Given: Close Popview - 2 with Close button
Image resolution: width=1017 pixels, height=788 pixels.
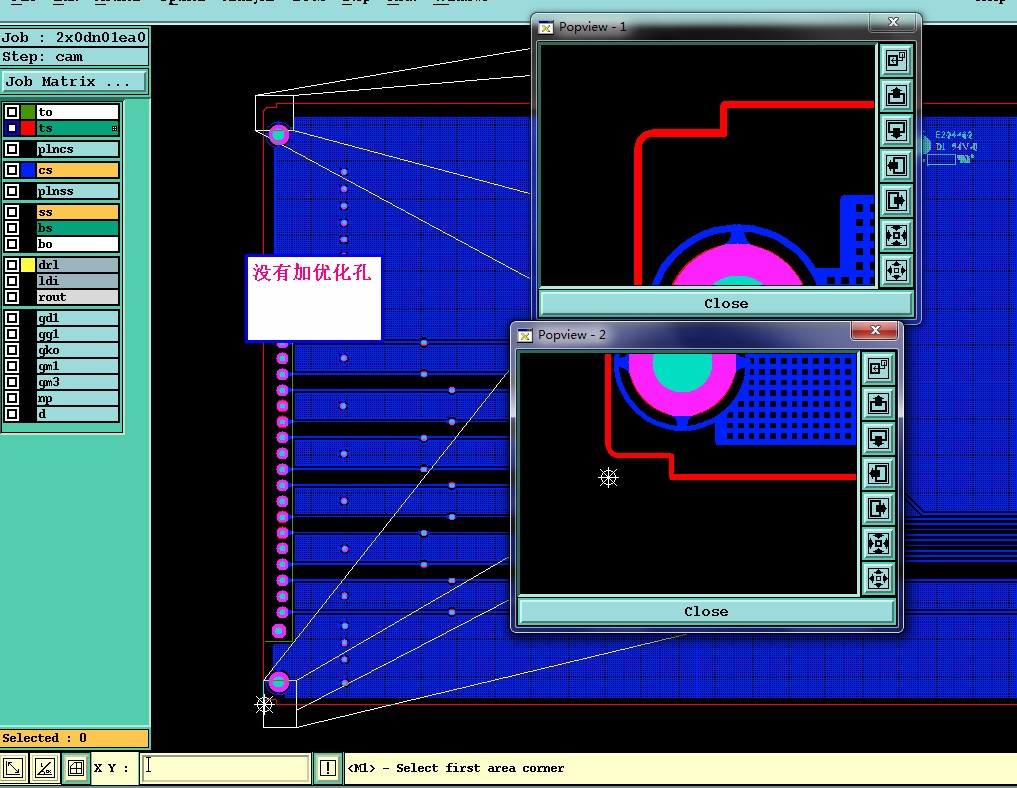Looking at the screenshot, I should 706,612.
